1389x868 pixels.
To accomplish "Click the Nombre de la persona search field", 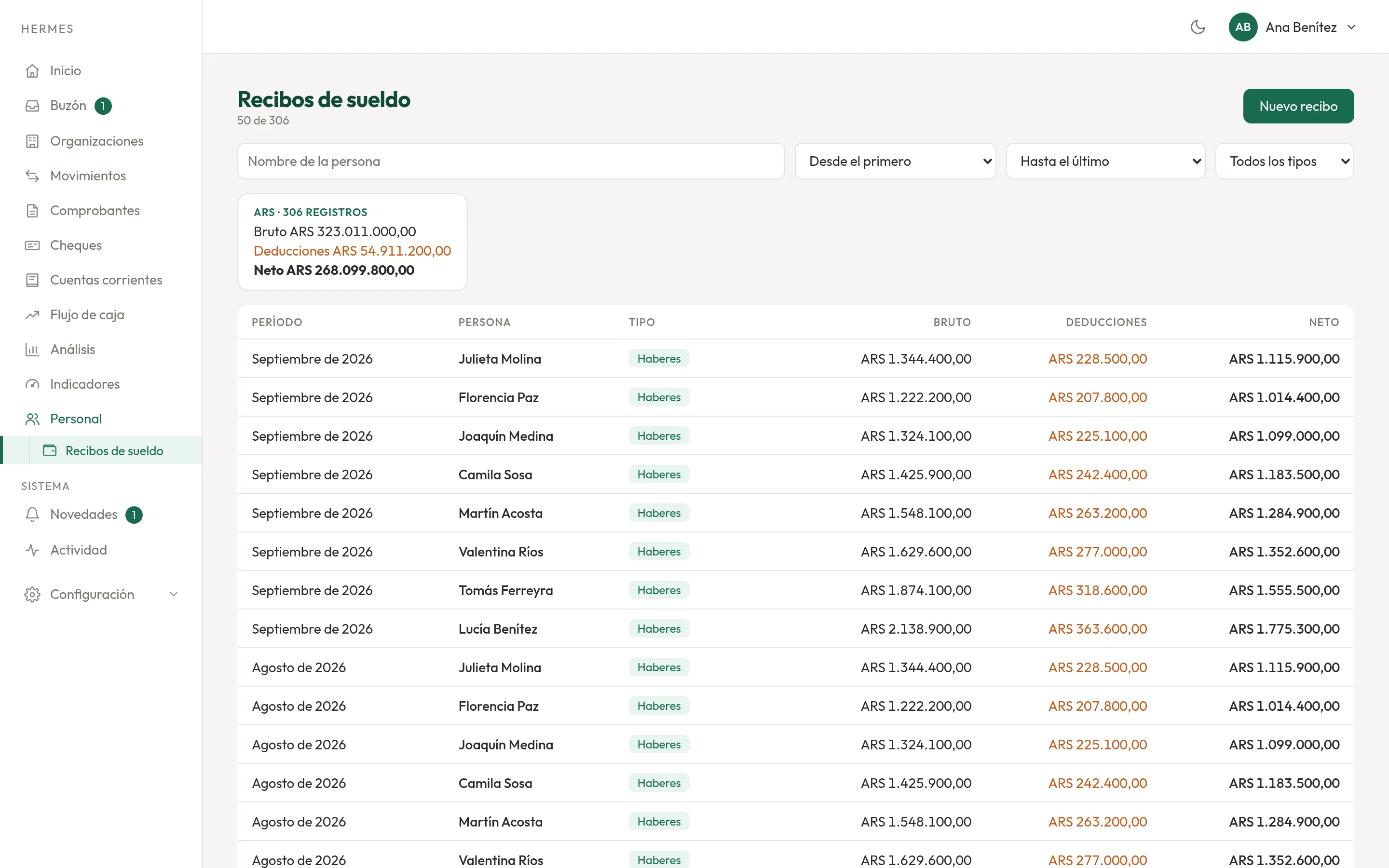I will click(x=511, y=162).
